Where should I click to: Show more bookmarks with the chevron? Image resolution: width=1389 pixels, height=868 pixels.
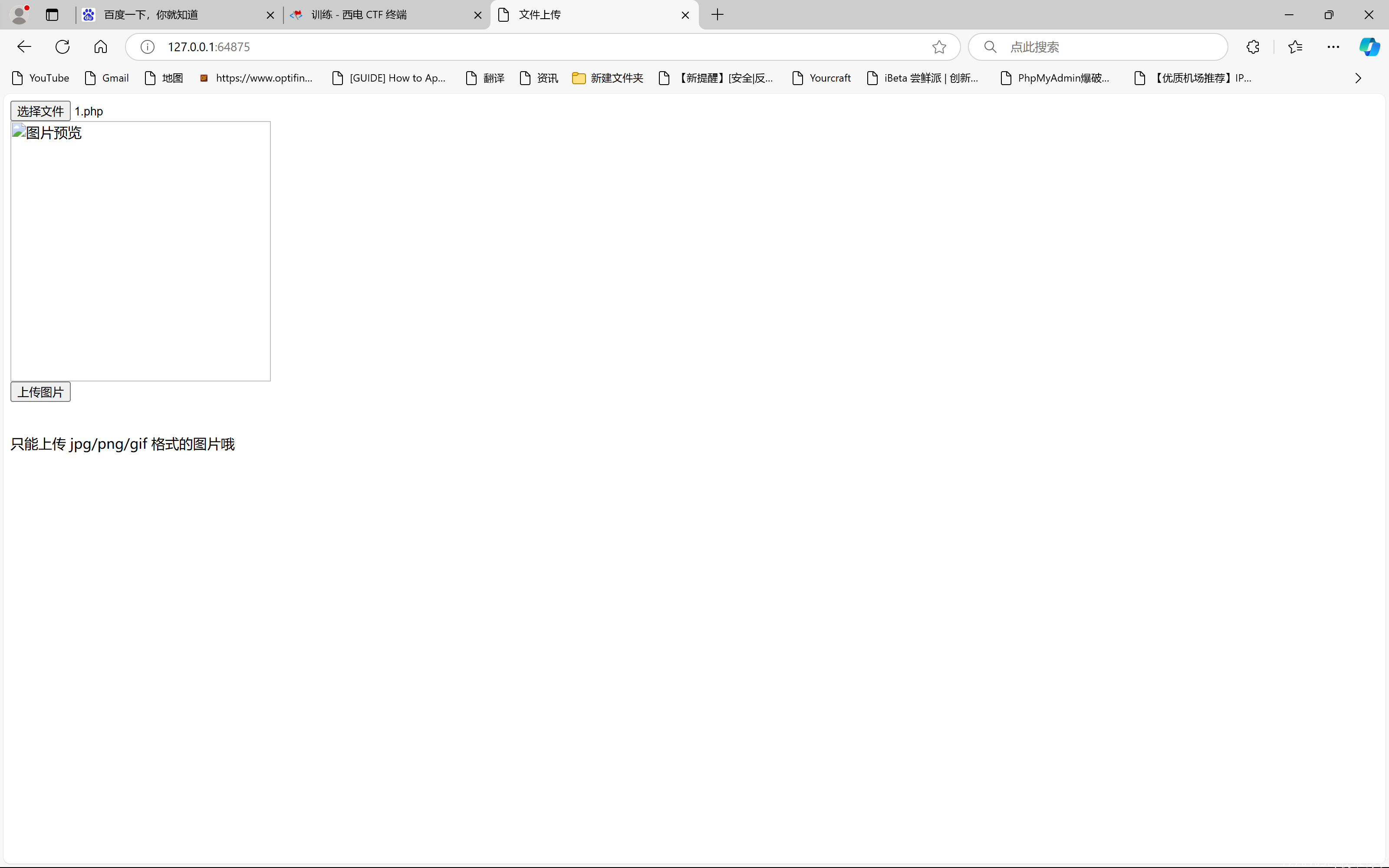pyautogui.click(x=1358, y=78)
